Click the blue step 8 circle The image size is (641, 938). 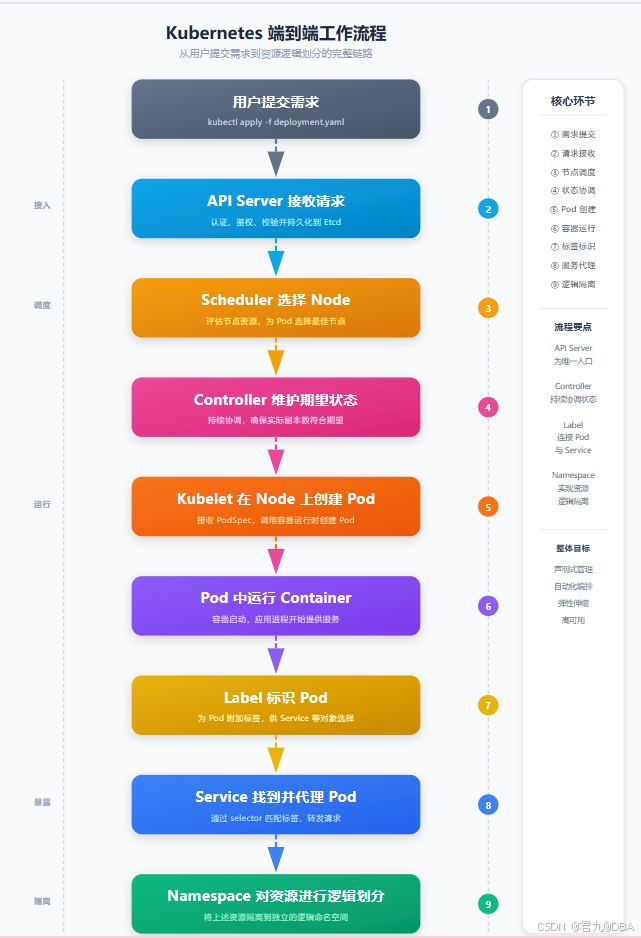click(x=488, y=805)
